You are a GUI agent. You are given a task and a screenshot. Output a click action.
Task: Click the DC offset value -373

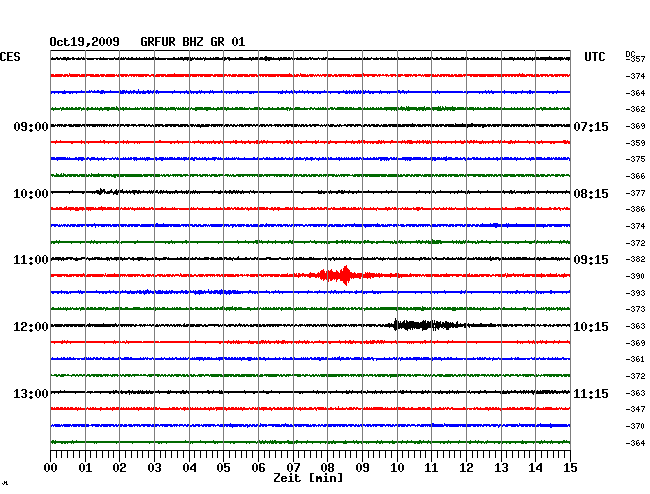click(x=635, y=309)
